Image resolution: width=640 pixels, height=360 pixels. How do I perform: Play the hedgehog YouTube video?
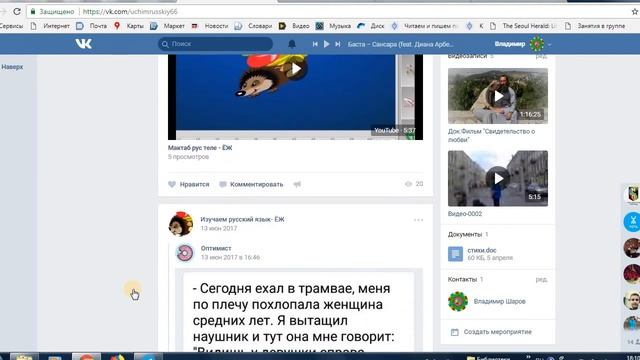297,69
